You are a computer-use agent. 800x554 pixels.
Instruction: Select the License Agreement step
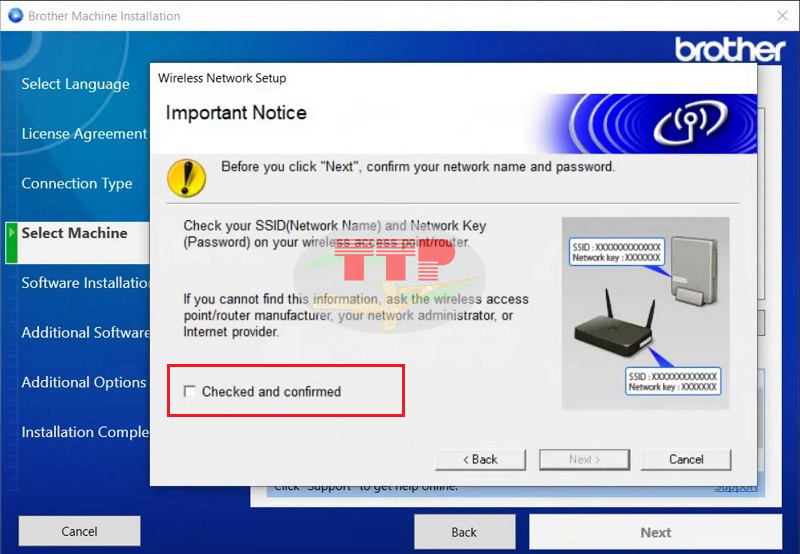[84, 134]
